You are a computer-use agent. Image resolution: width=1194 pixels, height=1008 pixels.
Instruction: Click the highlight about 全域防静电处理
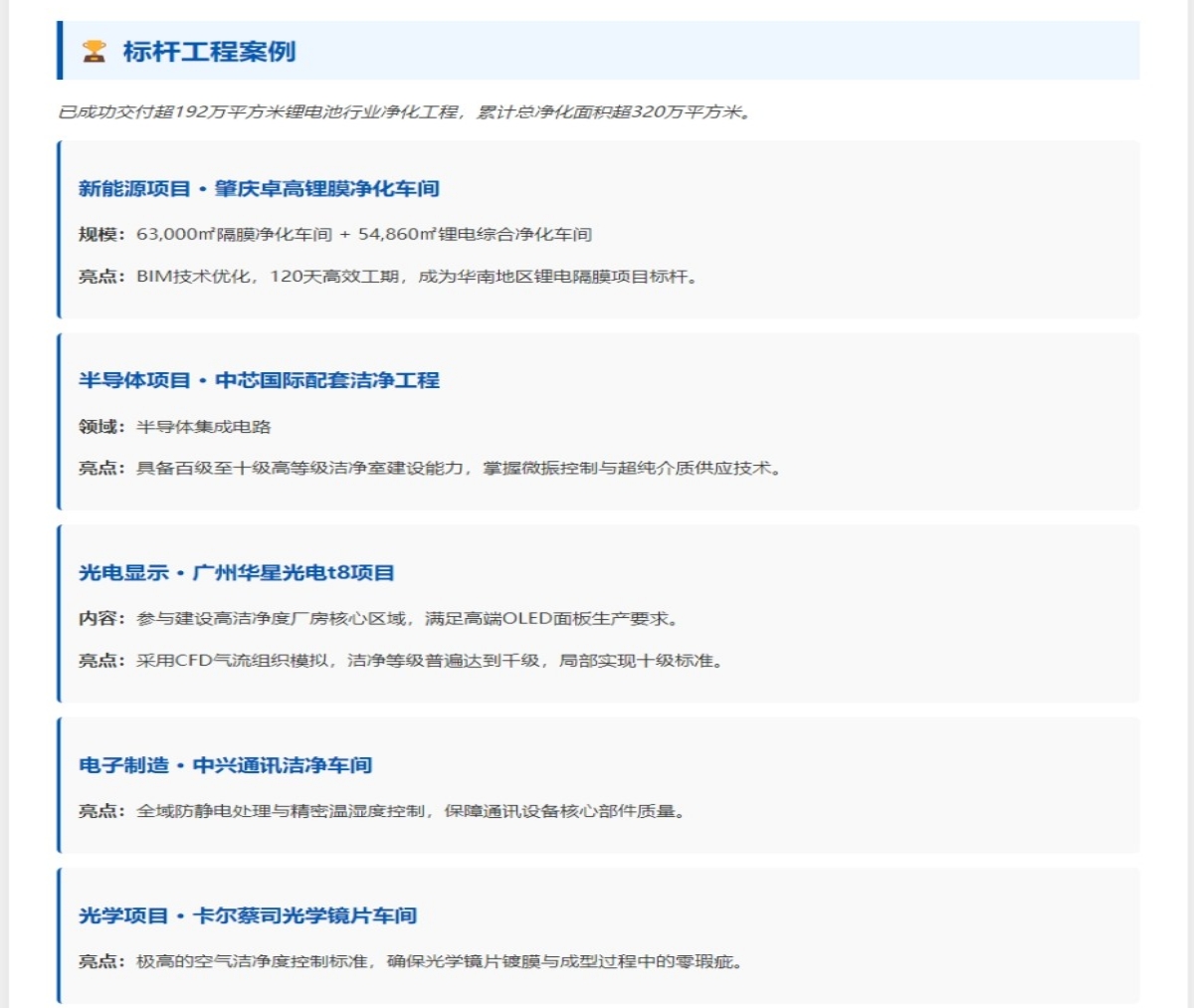tap(411, 811)
